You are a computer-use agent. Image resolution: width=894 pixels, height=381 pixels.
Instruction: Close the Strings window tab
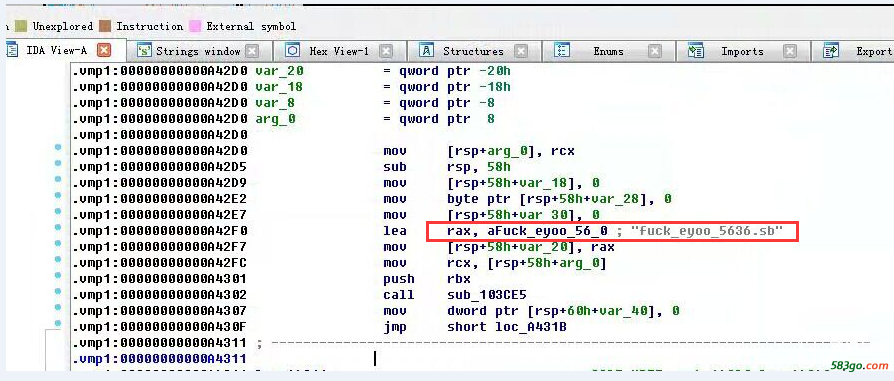pos(252,51)
